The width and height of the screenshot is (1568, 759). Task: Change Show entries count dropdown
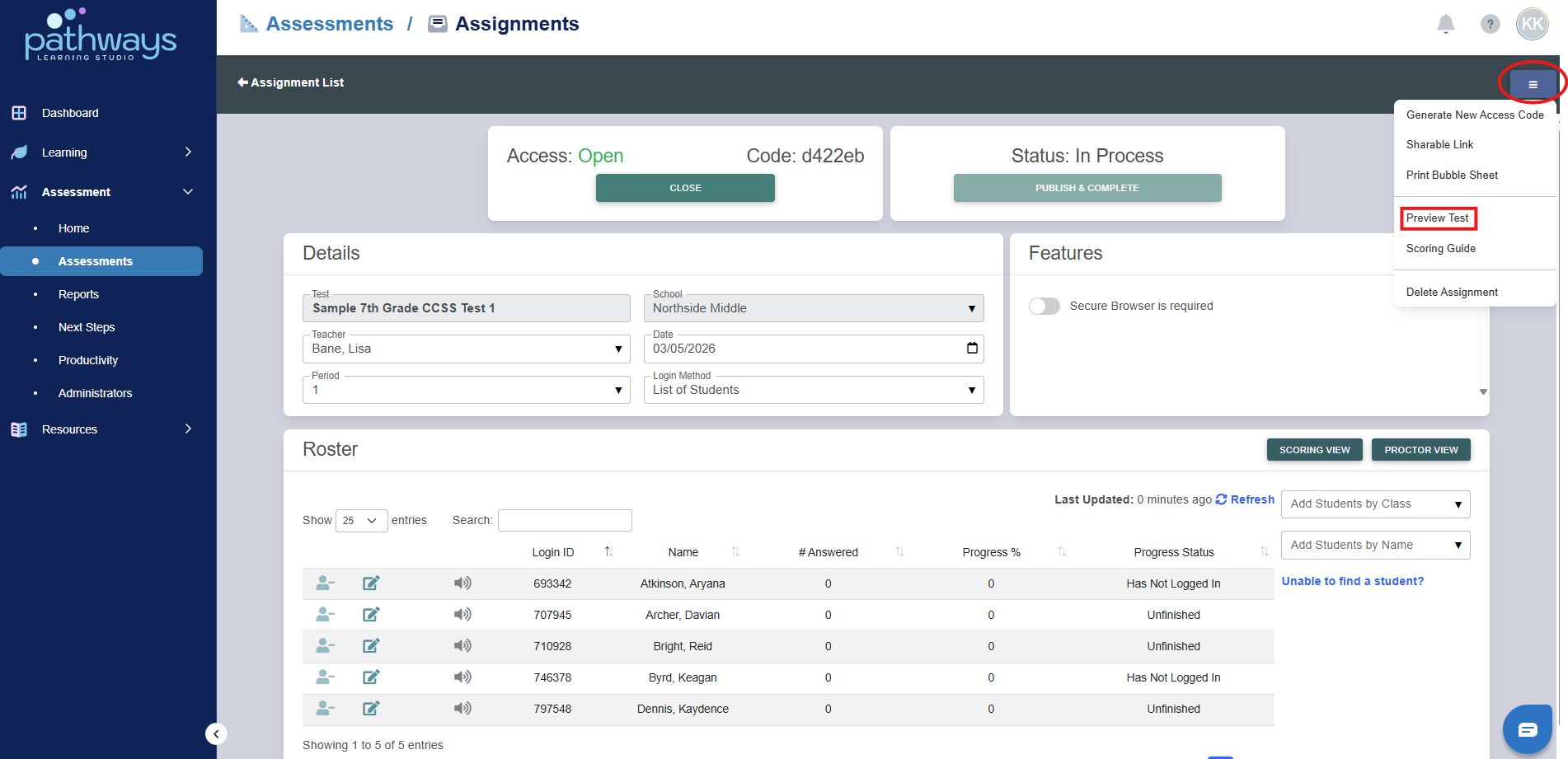pyautogui.click(x=361, y=520)
